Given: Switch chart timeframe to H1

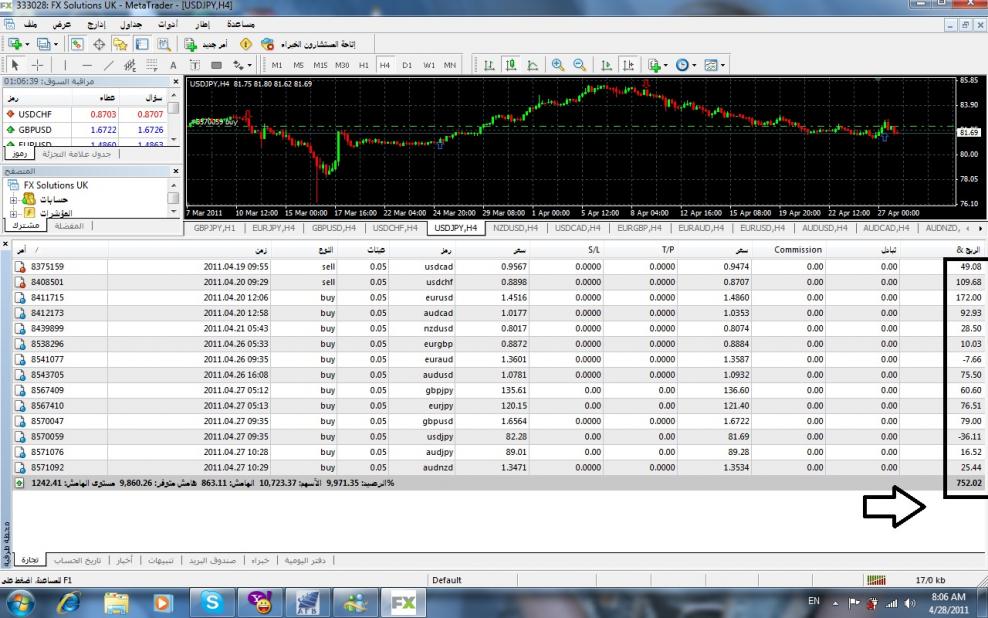Looking at the screenshot, I should pyautogui.click(x=364, y=65).
